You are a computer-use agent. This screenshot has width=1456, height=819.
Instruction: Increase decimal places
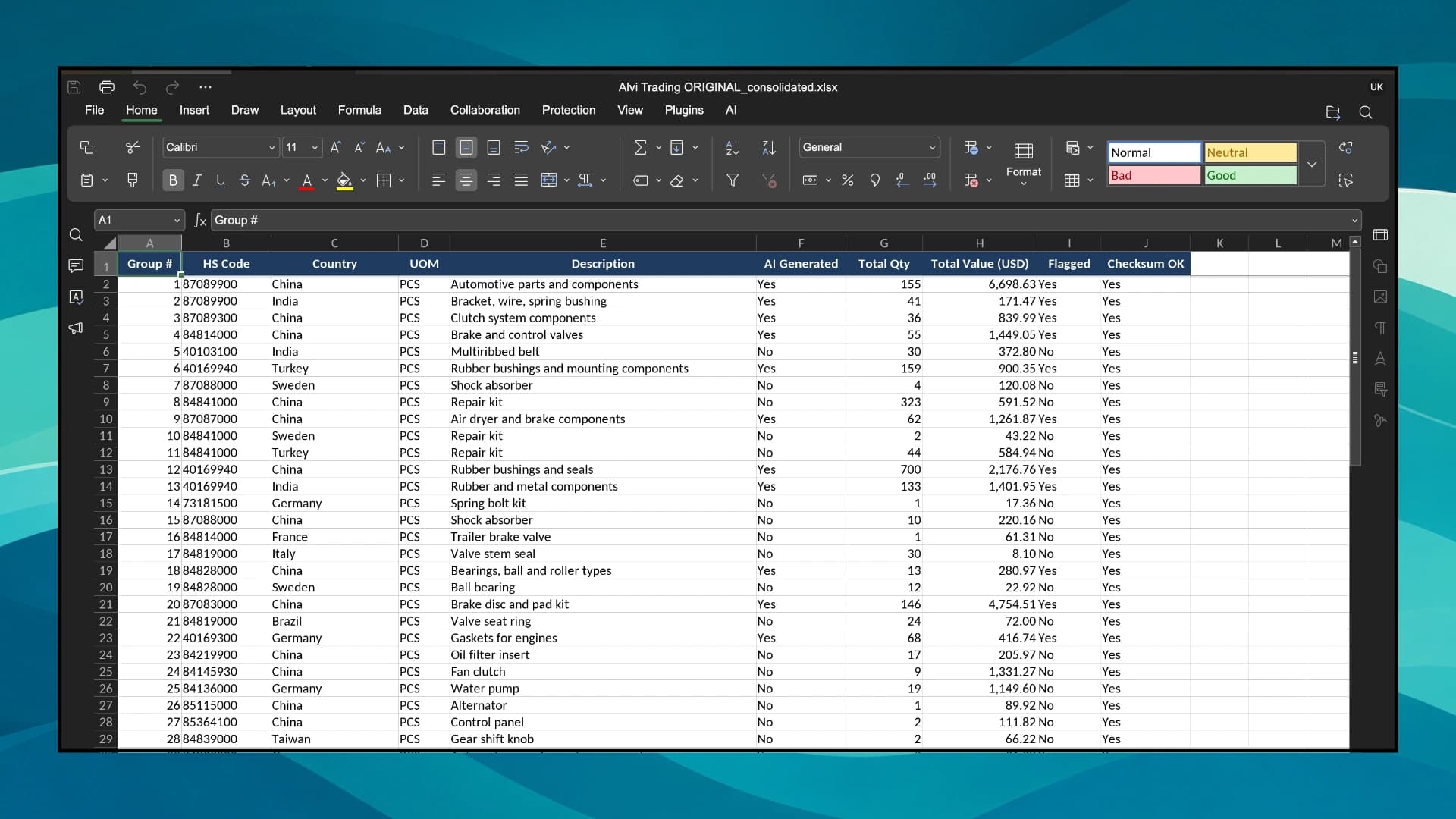point(930,180)
